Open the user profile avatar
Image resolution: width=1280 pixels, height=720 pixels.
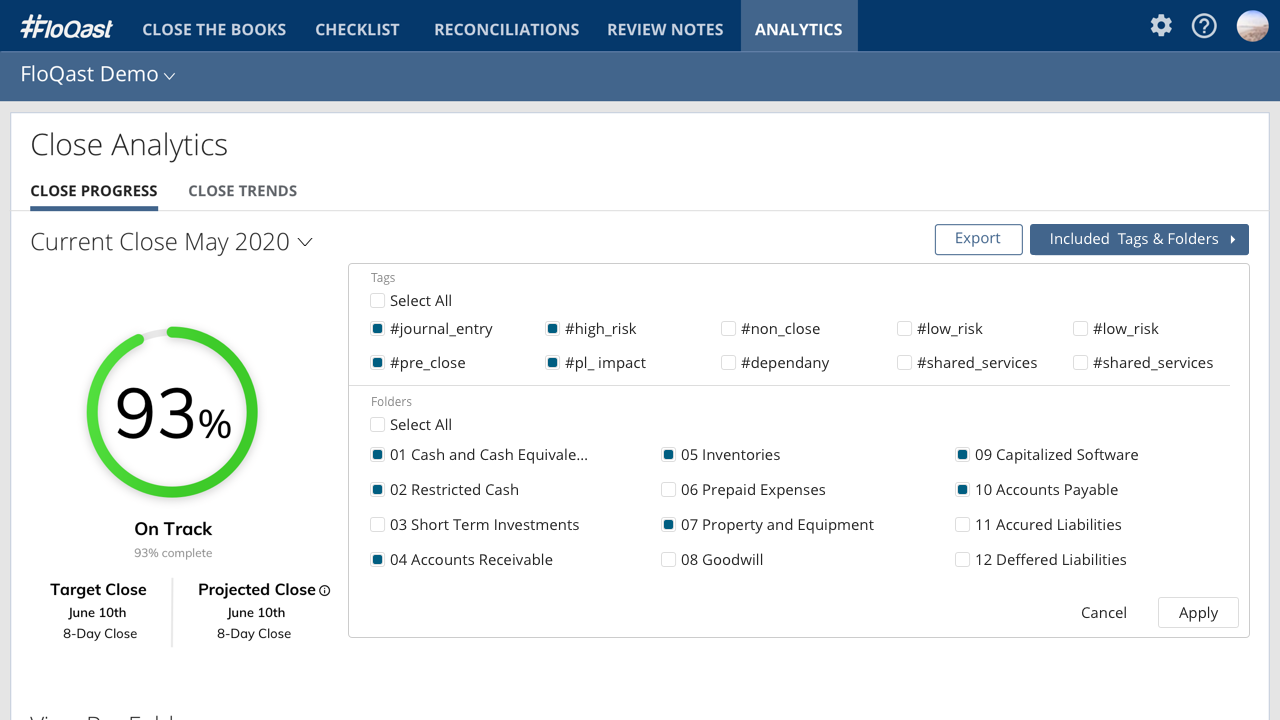(x=1252, y=26)
